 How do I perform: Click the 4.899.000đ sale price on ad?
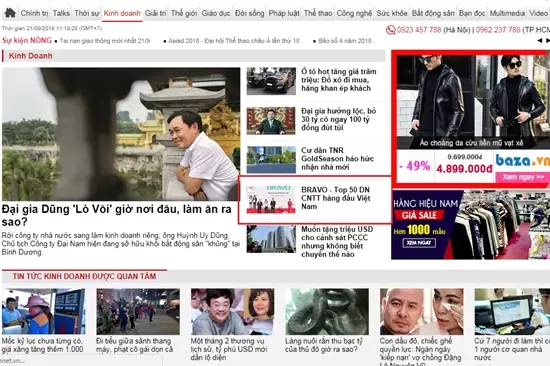(x=464, y=169)
